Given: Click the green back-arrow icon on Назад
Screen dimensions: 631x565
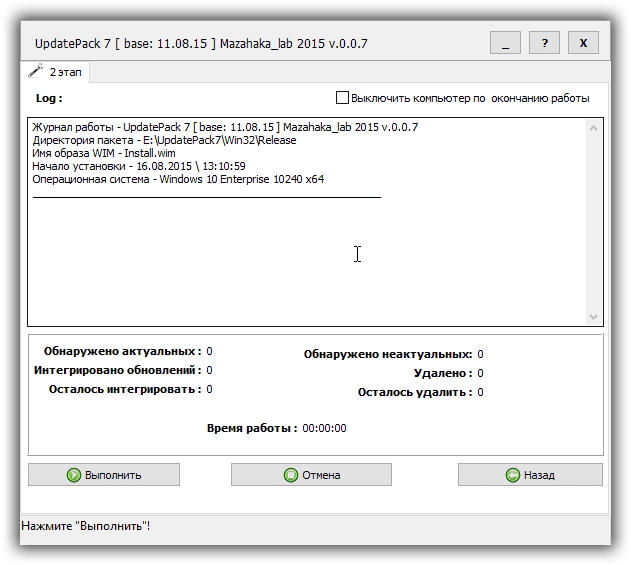Looking at the screenshot, I should click(x=513, y=475).
